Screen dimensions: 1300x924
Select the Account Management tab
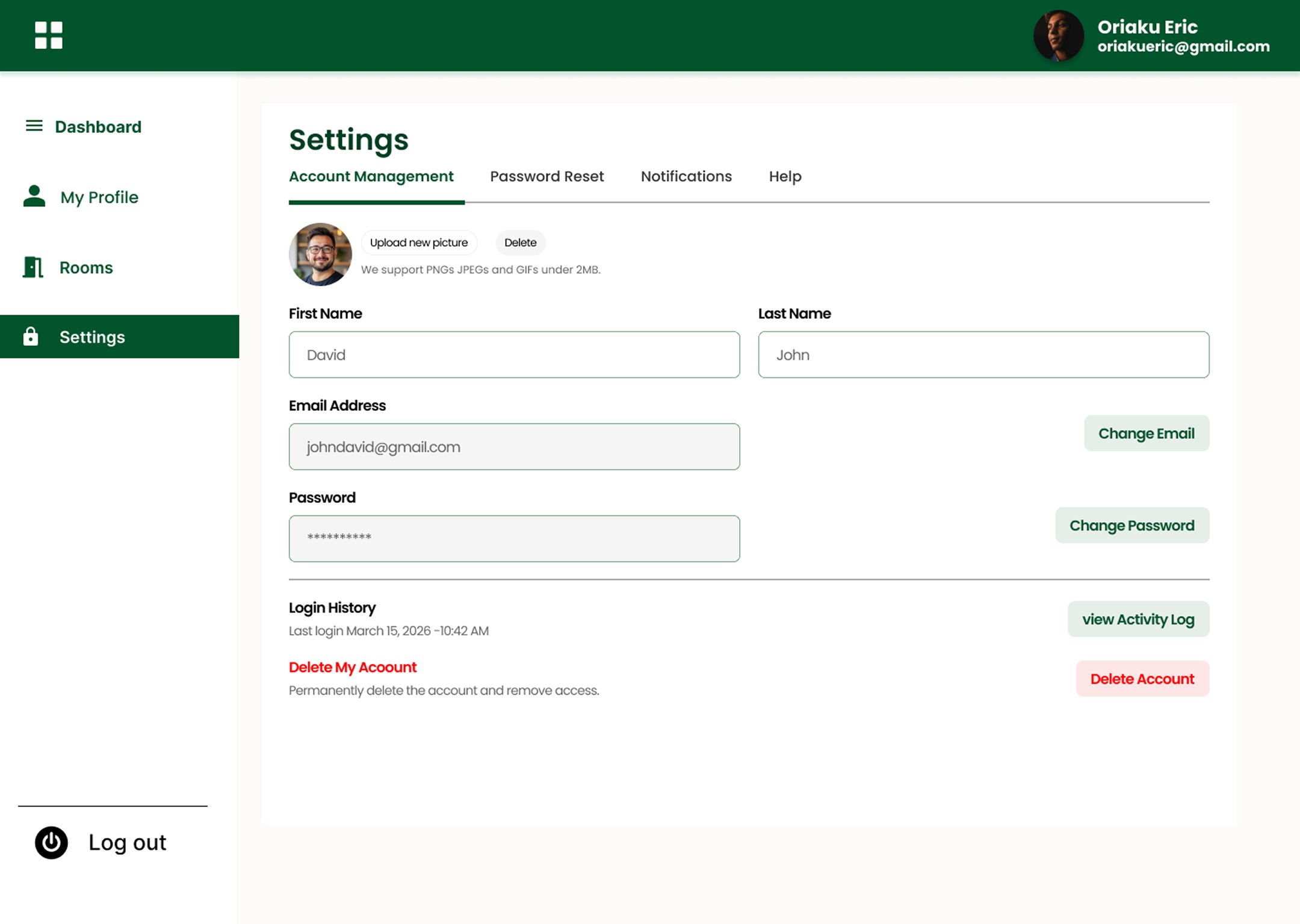tap(371, 176)
